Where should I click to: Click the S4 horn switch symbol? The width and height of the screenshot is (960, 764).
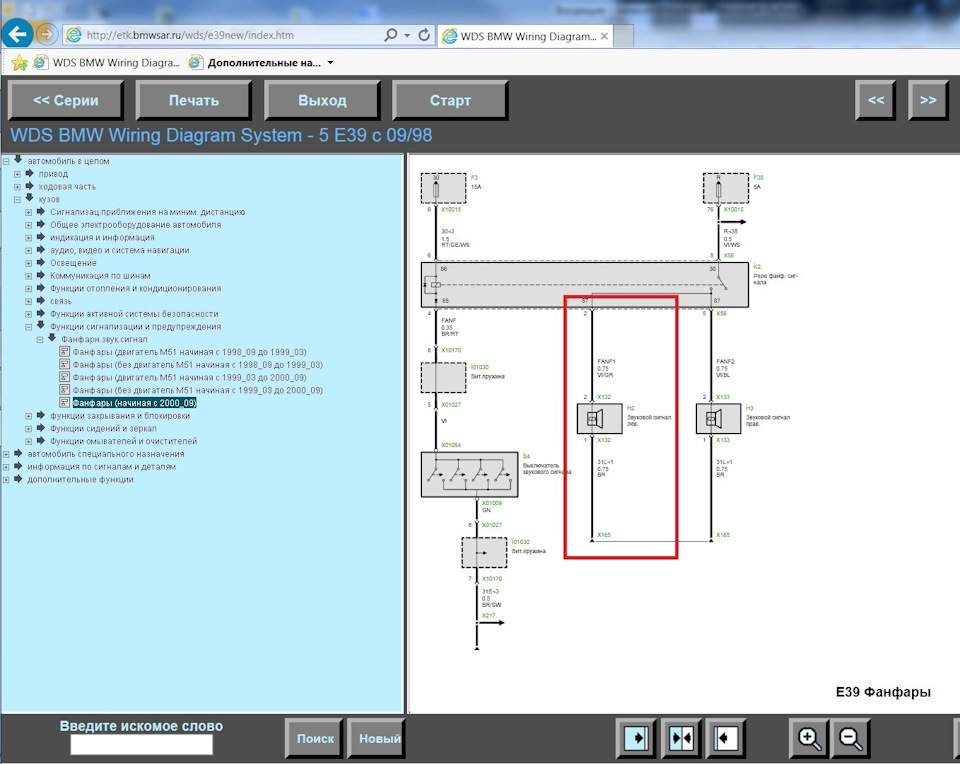[x=469, y=474]
